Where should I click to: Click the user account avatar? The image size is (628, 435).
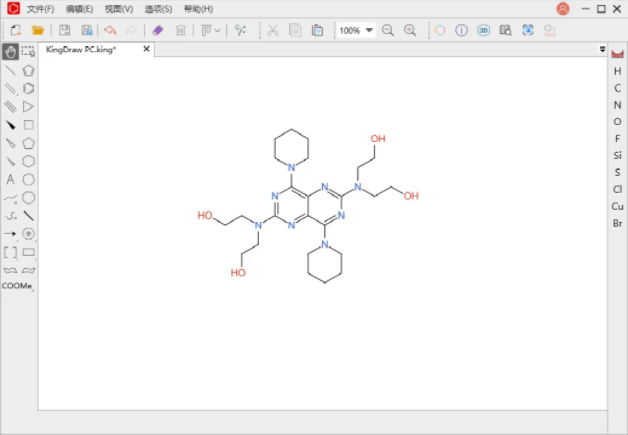pyautogui.click(x=563, y=9)
